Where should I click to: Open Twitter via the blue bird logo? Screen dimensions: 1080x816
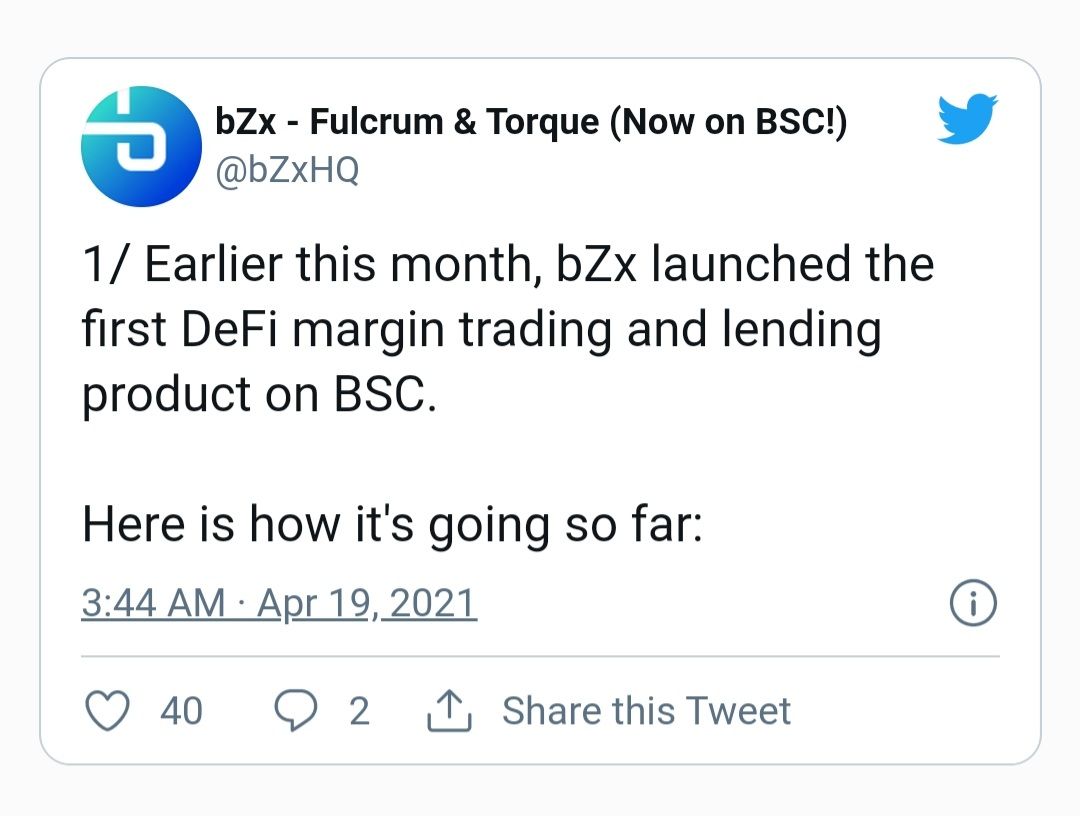click(x=967, y=119)
